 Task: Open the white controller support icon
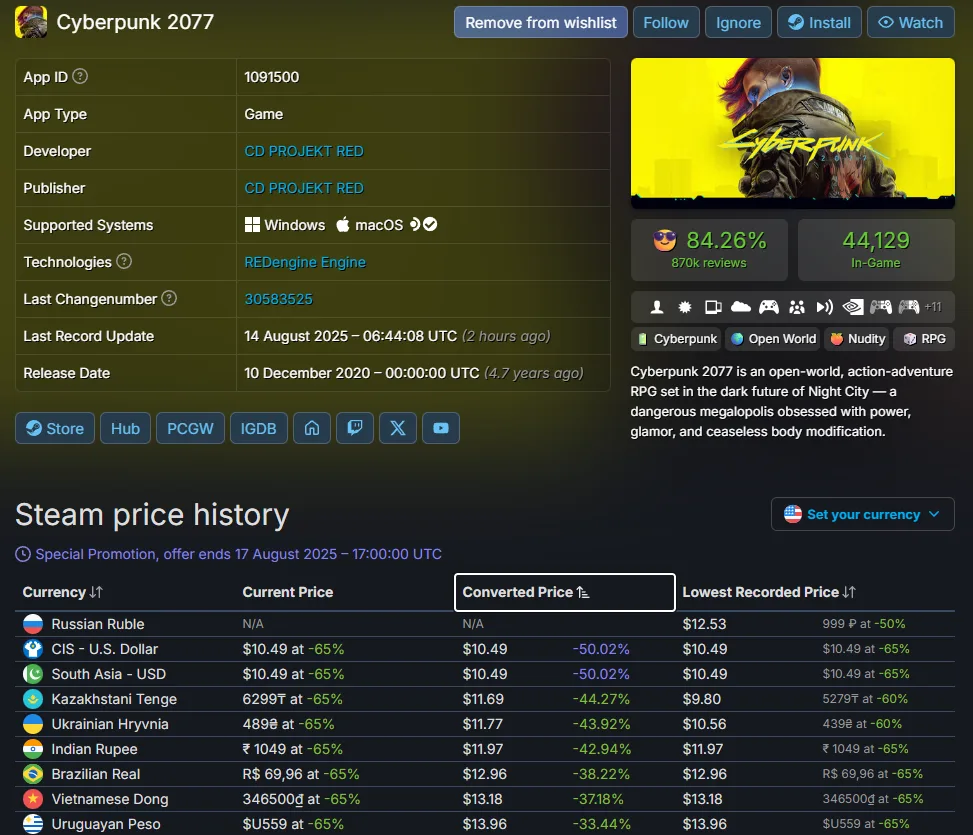tap(769, 306)
